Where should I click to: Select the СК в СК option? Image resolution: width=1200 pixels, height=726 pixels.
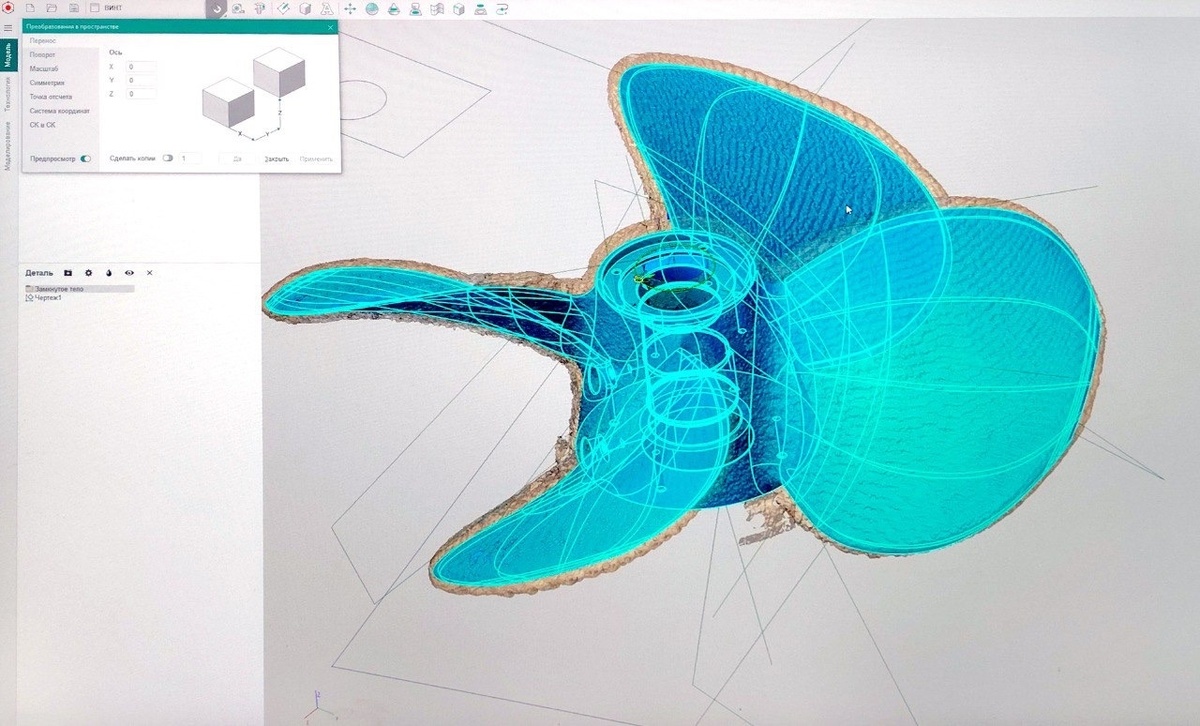click(43, 125)
